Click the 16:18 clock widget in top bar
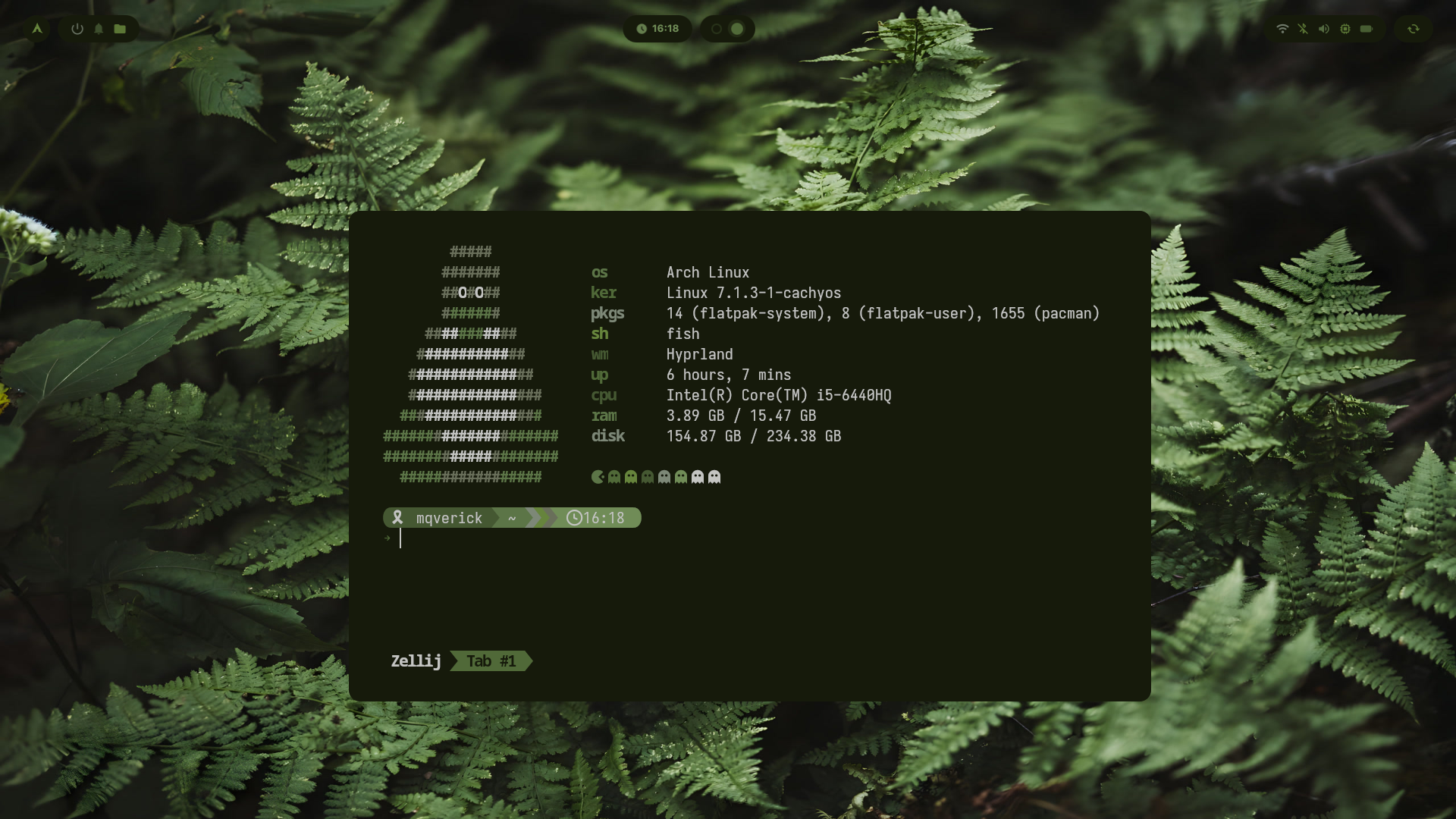The image size is (1456, 819). click(x=657, y=29)
